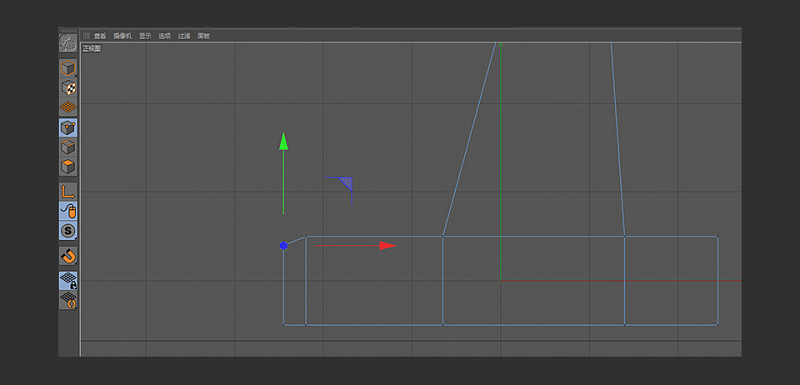The width and height of the screenshot is (800, 385).
Task: Click the Make Editable icon at the top of the left toolbar
Action: (x=68, y=43)
